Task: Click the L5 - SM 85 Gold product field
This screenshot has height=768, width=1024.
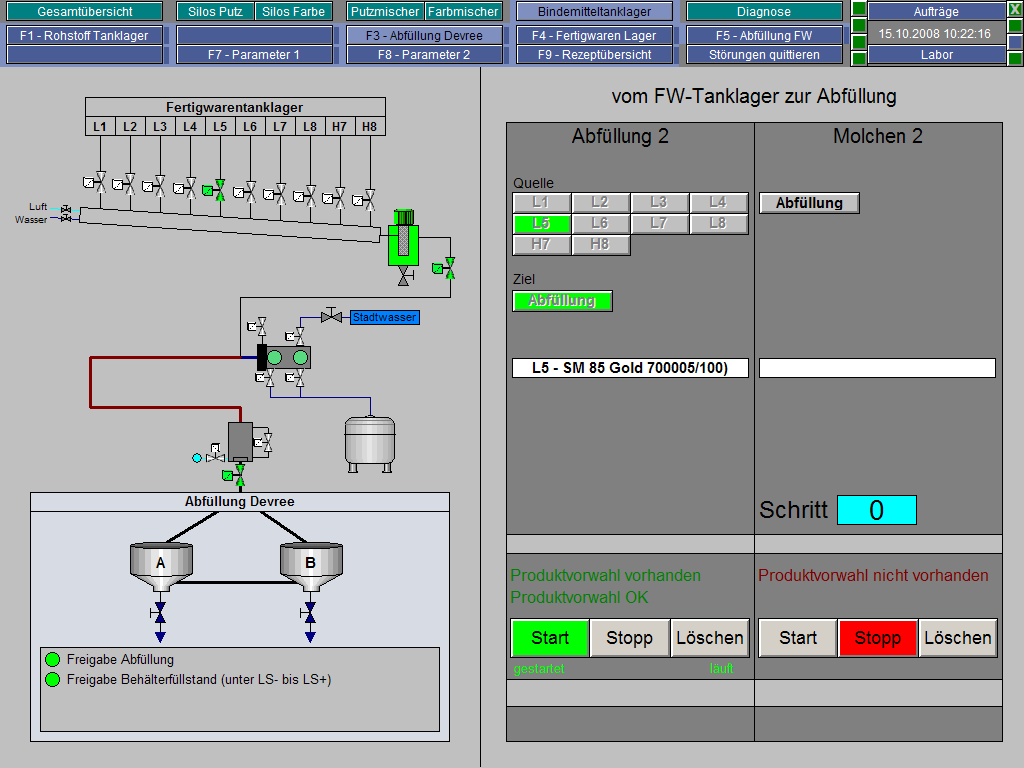Action: (629, 368)
